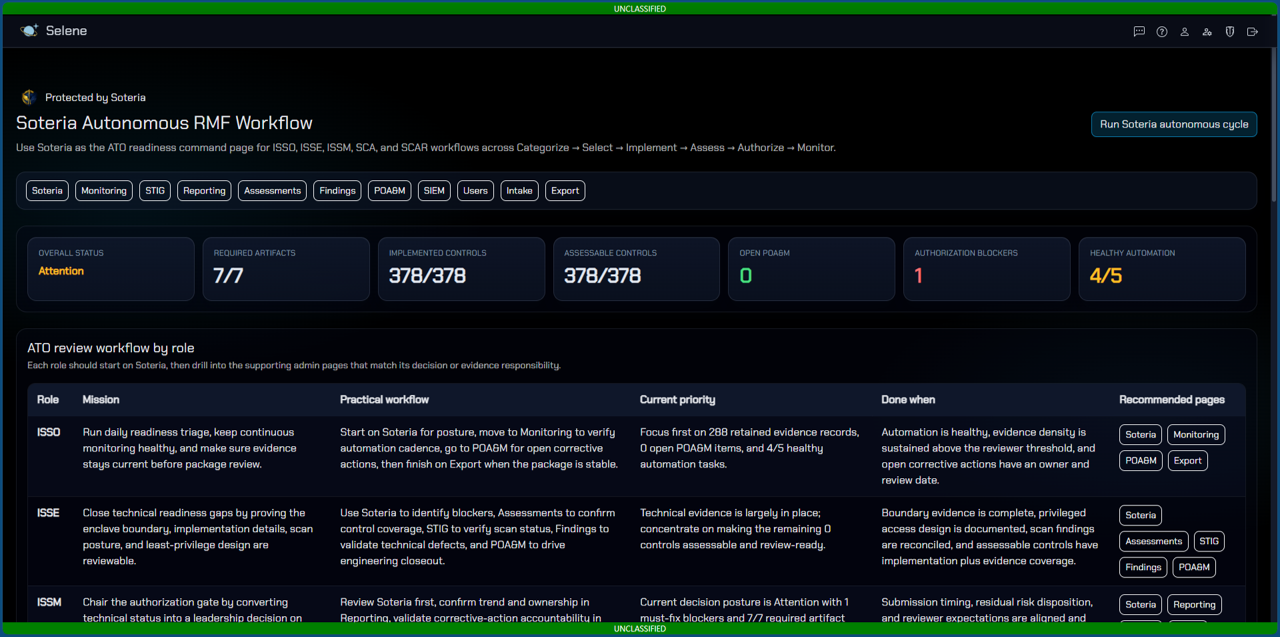Open the user settings gear icon

click(1207, 32)
